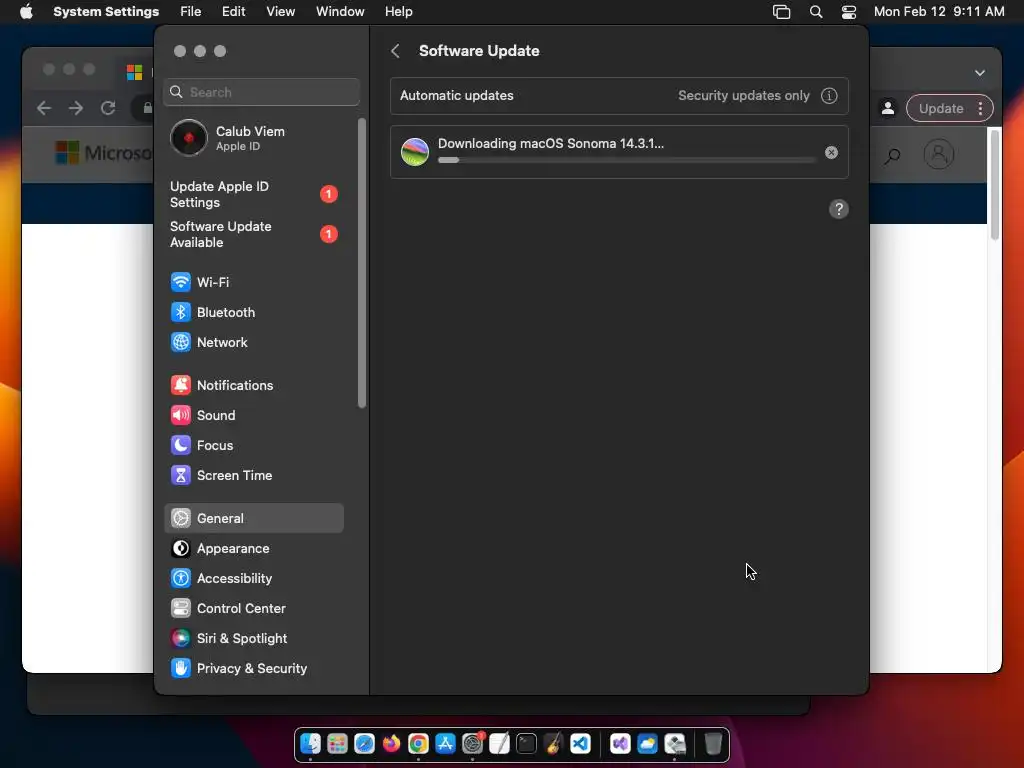Go back from Software Update page
1024x768 pixels.
coord(395,51)
